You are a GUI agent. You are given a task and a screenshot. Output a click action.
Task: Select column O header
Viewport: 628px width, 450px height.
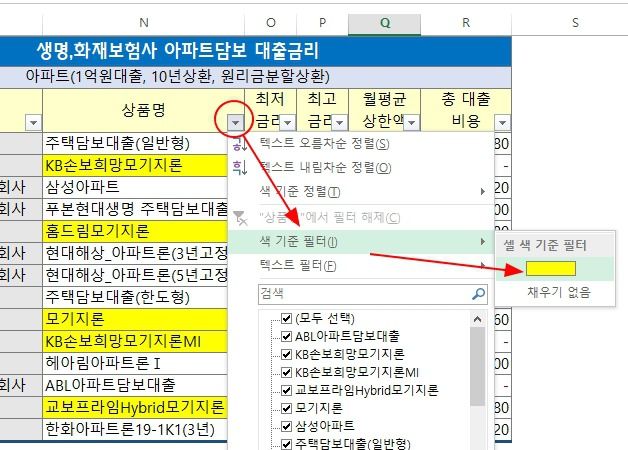[271, 23]
